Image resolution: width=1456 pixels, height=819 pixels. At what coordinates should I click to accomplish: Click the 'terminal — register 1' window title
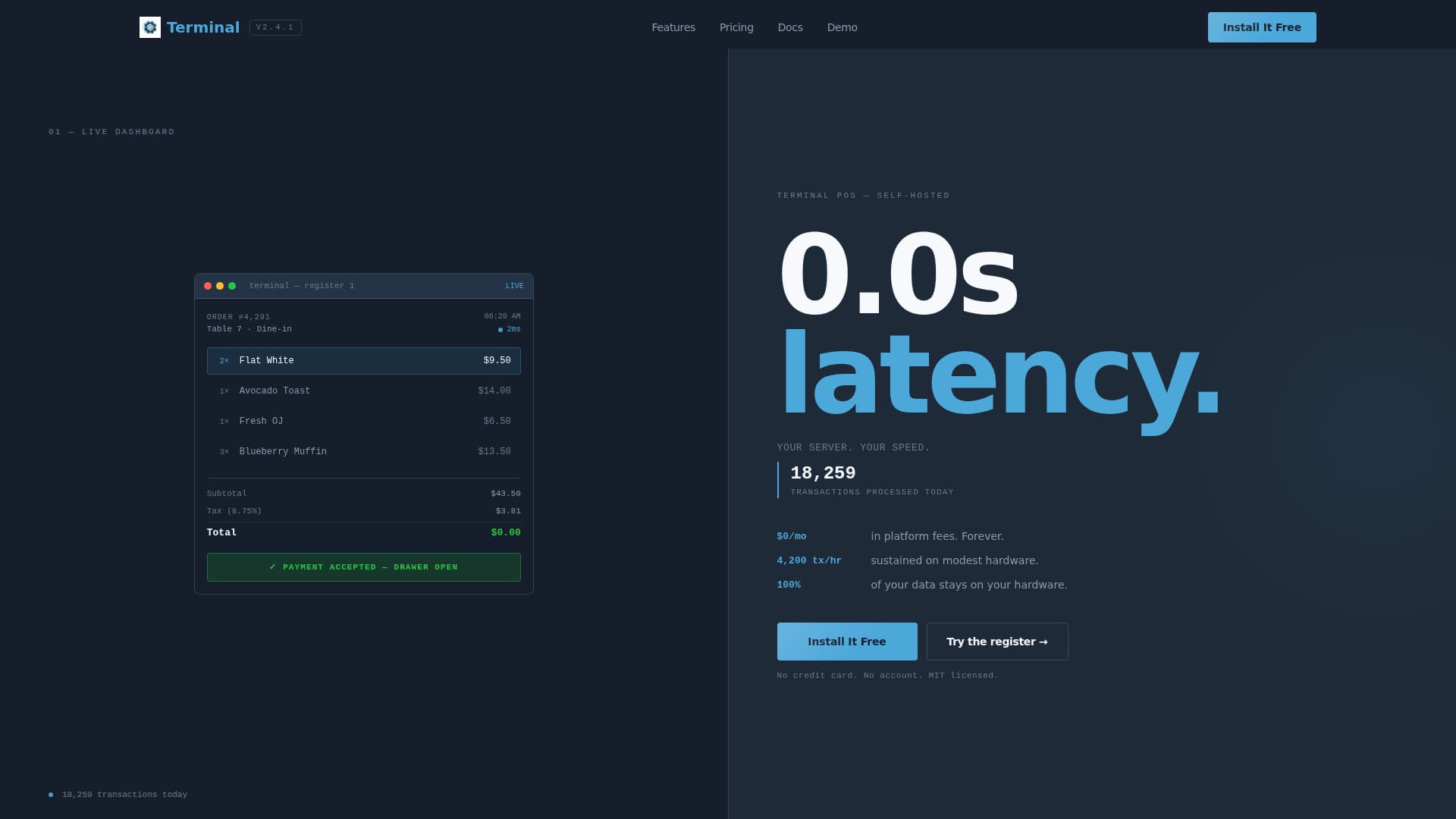(302, 286)
